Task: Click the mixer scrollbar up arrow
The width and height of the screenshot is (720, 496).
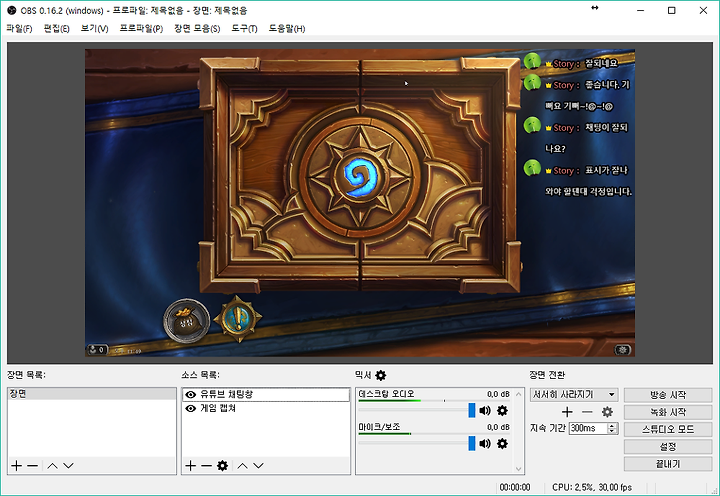Action: pyautogui.click(x=519, y=394)
